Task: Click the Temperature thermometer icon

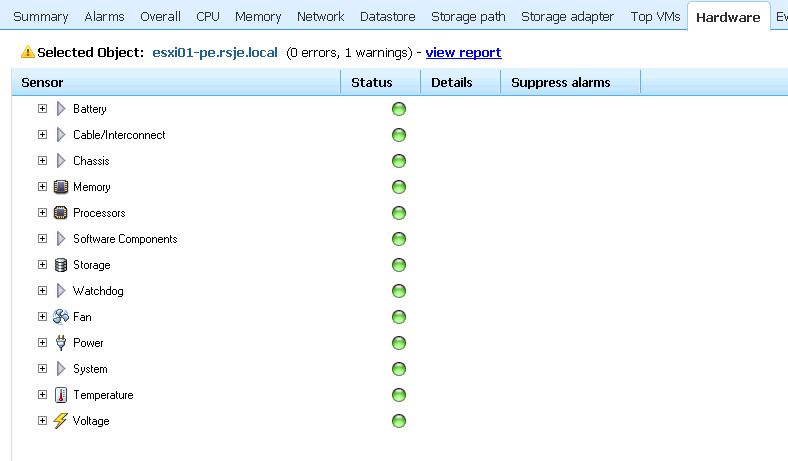Action: pyautogui.click(x=61, y=395)
